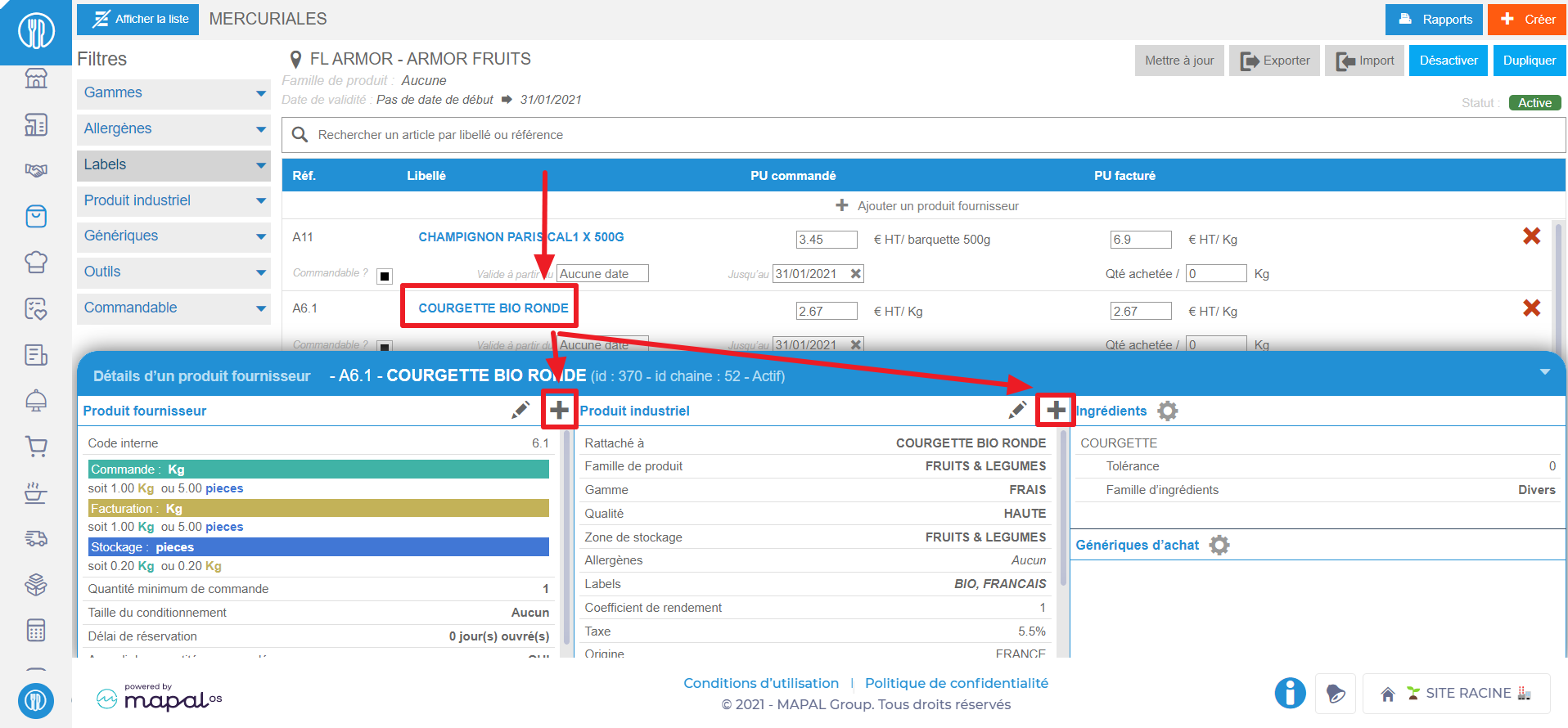Open the Labels filter section
Screen dimensions: 1568x728
pos(173,165)
